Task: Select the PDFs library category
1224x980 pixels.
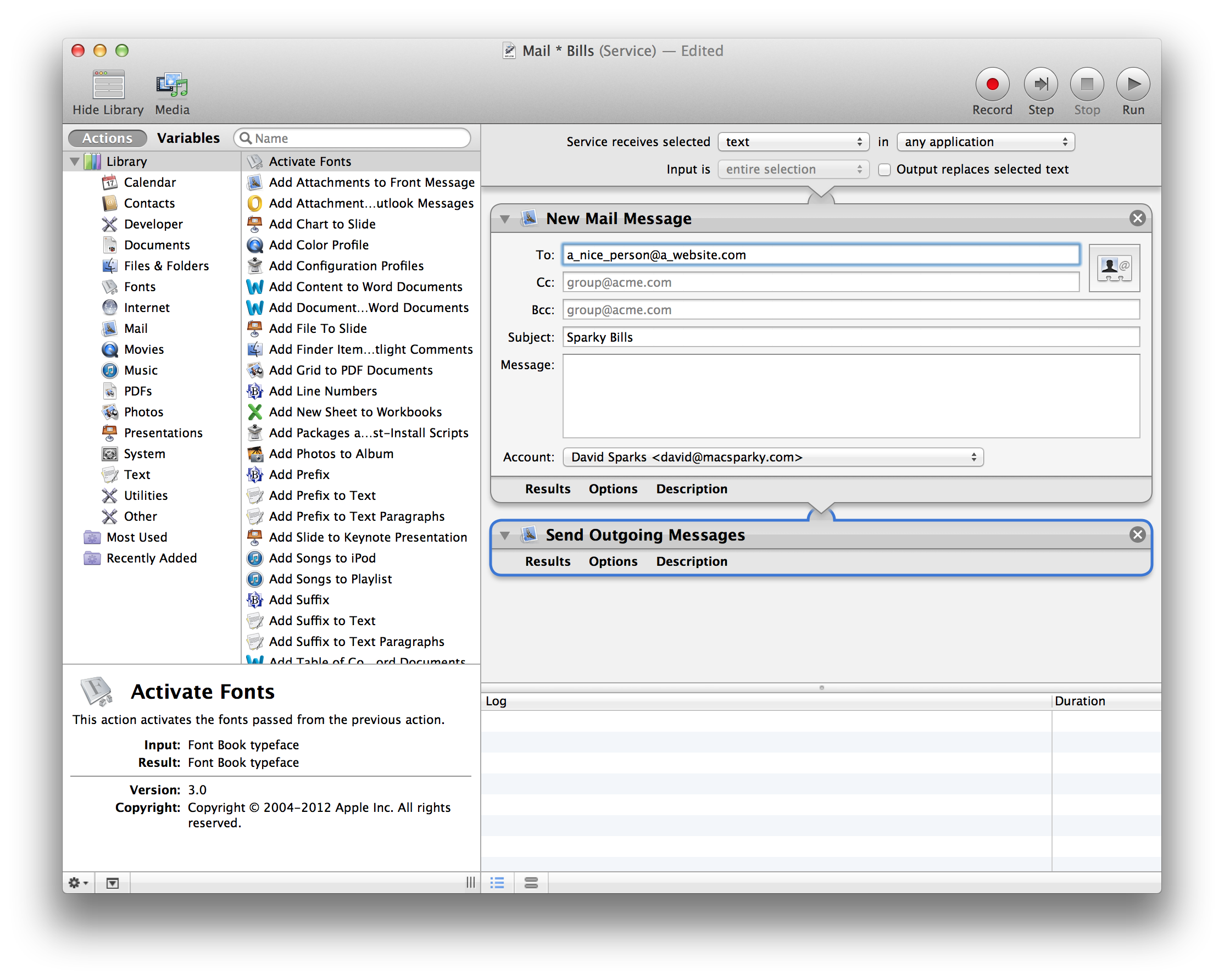Action: tap(138, 391)
